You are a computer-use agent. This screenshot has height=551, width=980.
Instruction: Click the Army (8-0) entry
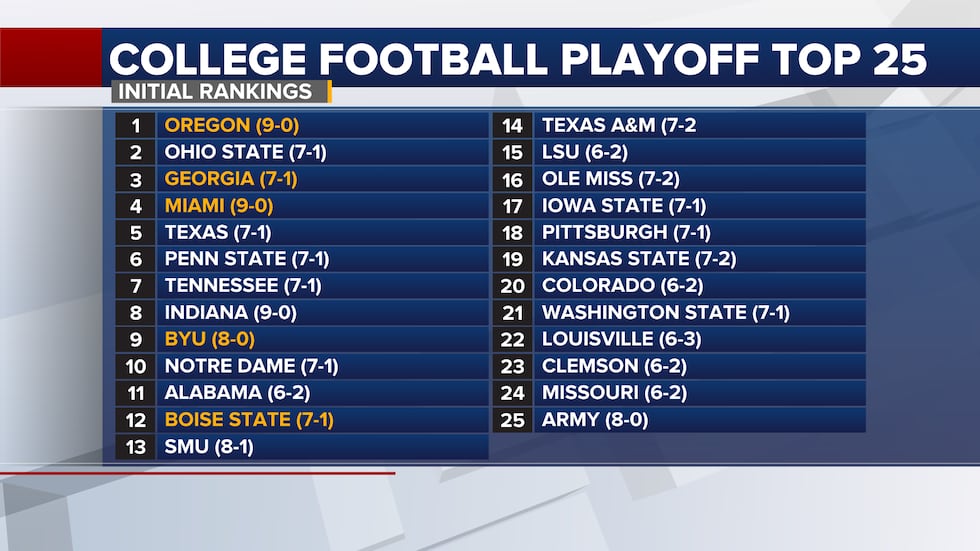(679, 420)
